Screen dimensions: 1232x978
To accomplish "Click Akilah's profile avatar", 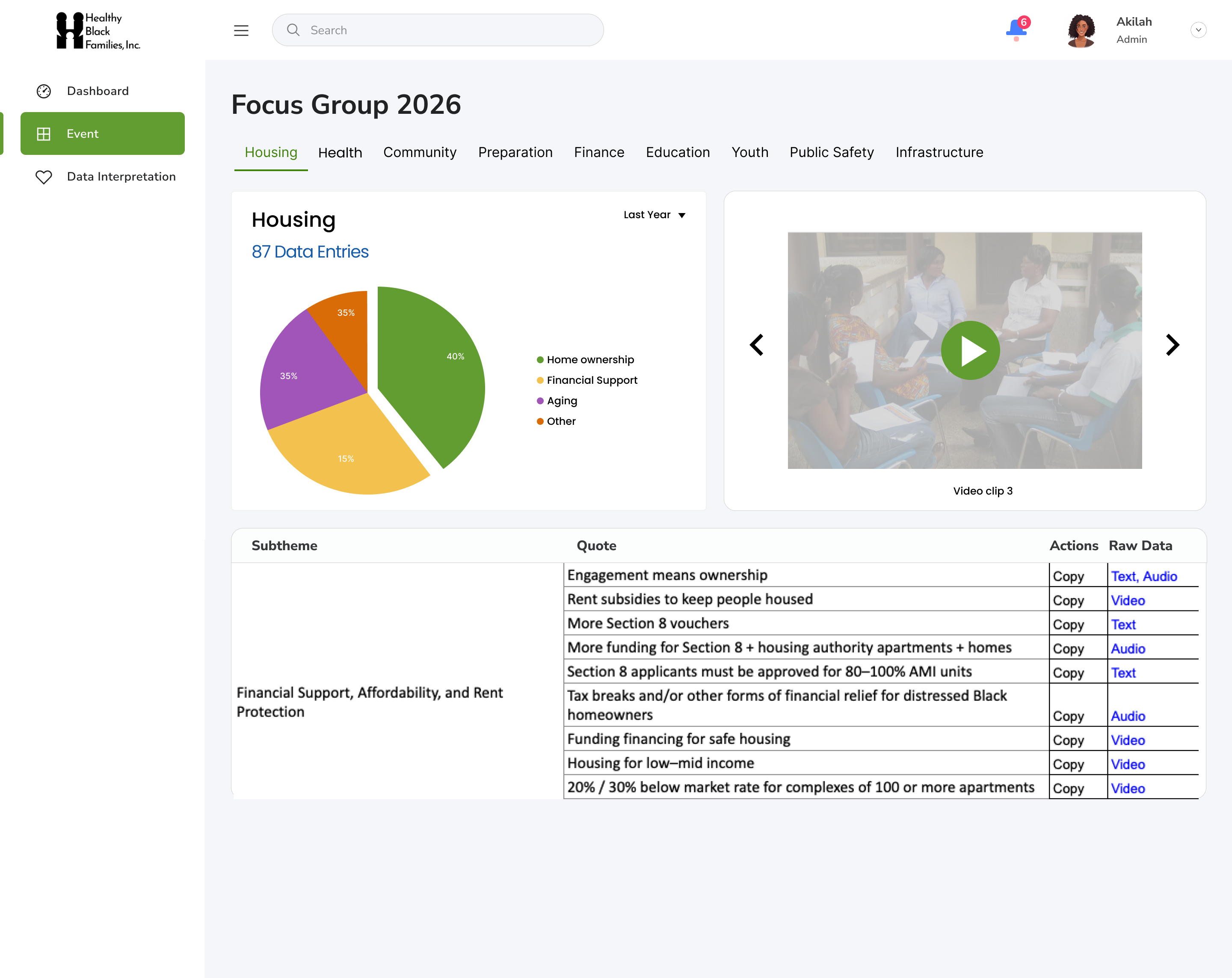I will point(1080,30).
